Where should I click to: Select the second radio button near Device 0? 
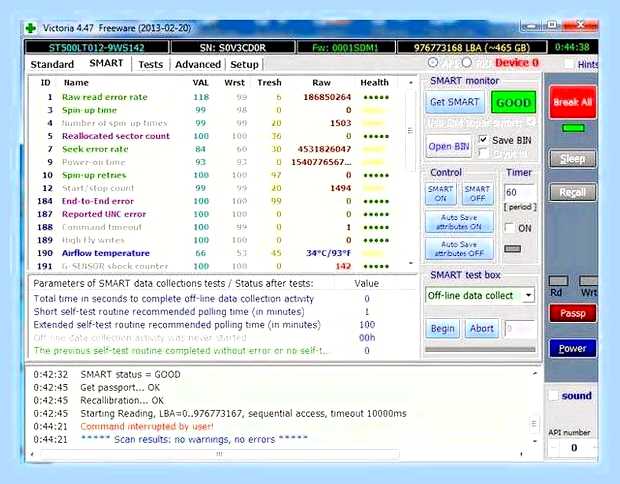click(x=467, y=62)
